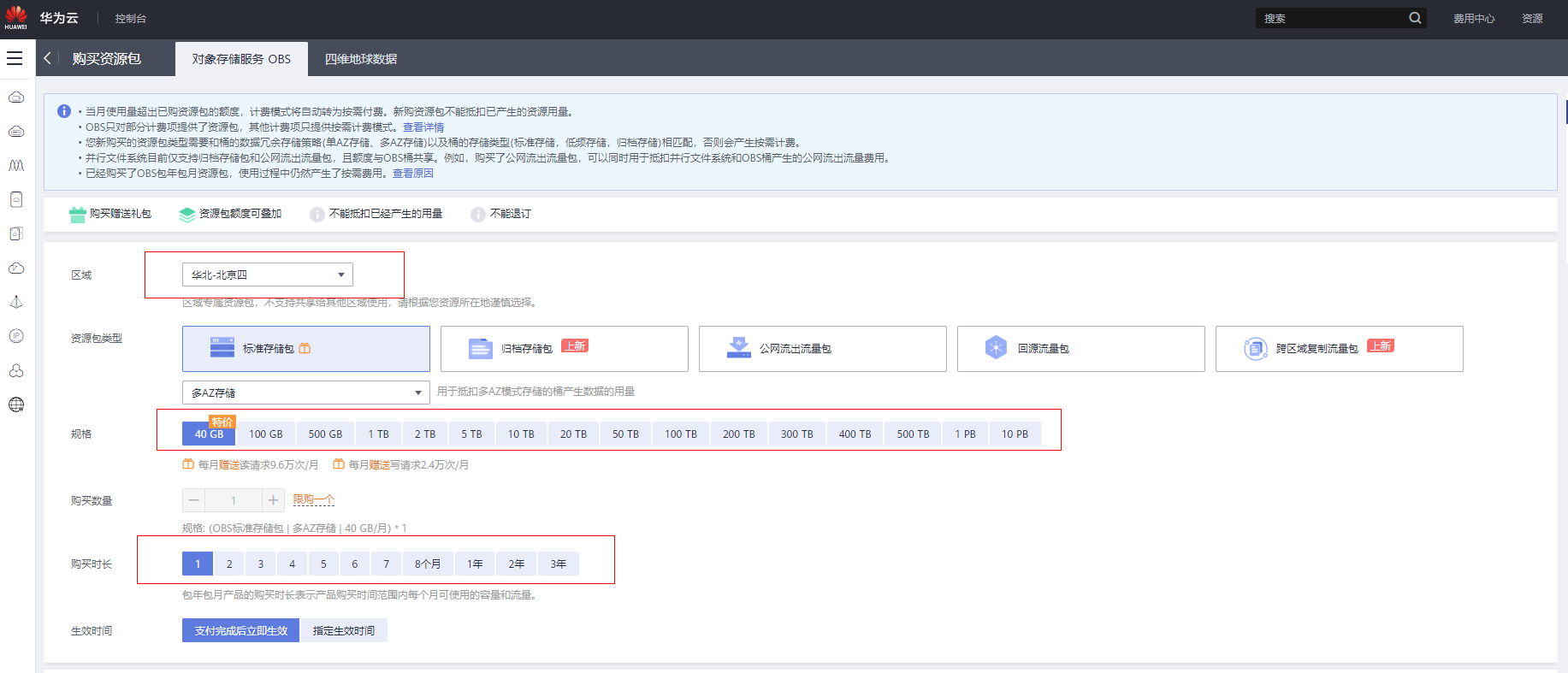Pick the 1 PB specification

tap(965, 434)
